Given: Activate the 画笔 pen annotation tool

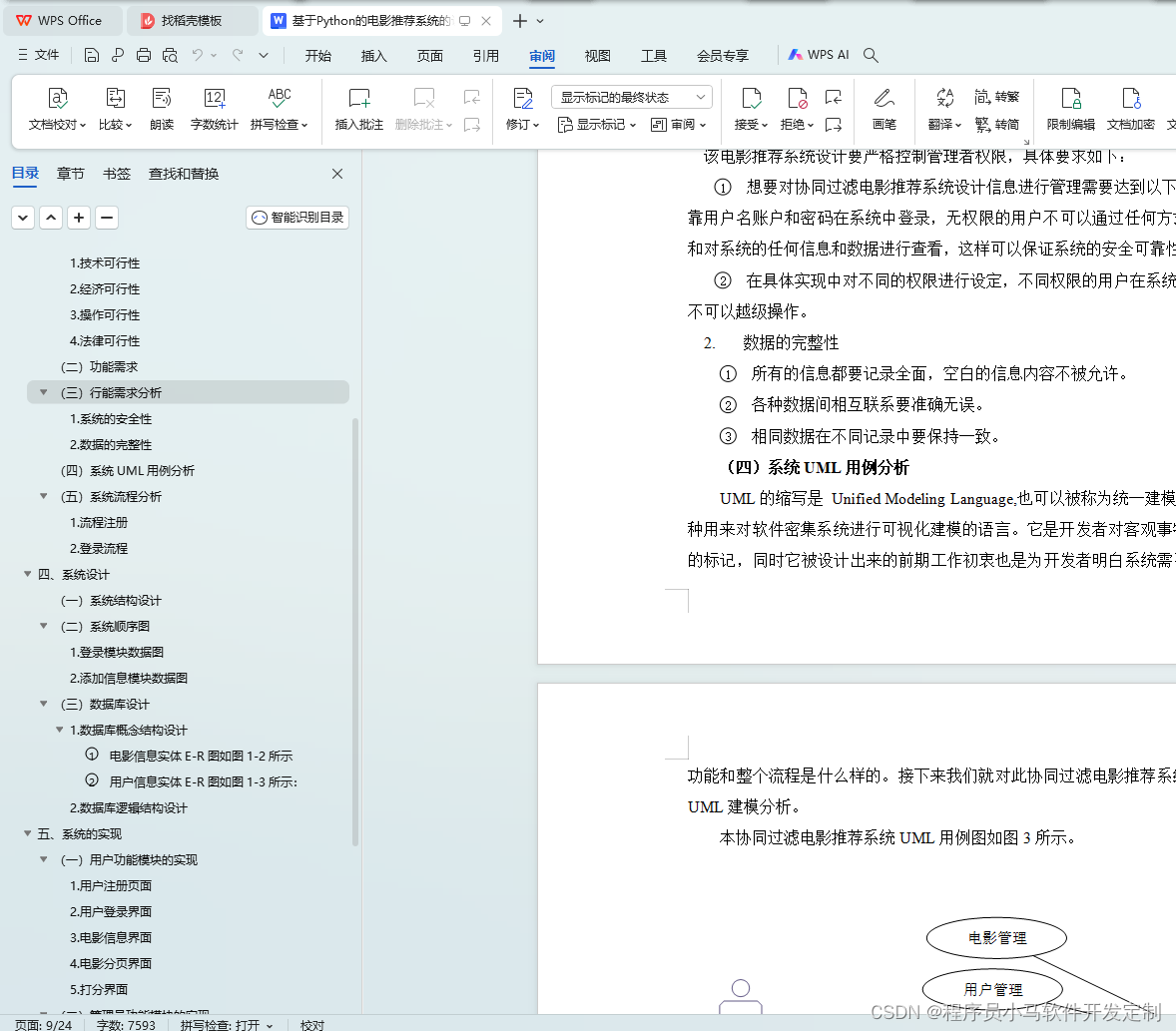Looking at the screenshot, I should [883, 108].
